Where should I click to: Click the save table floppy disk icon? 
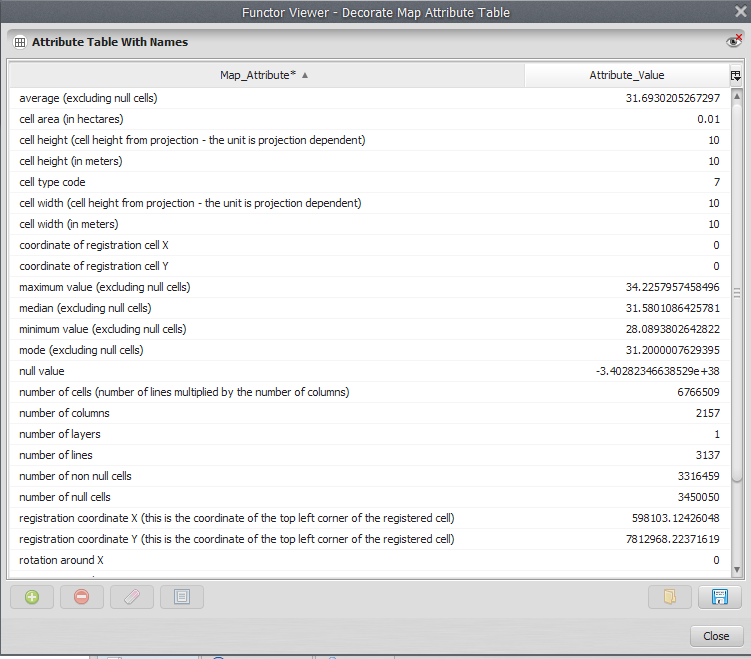[x=719, y=597]
